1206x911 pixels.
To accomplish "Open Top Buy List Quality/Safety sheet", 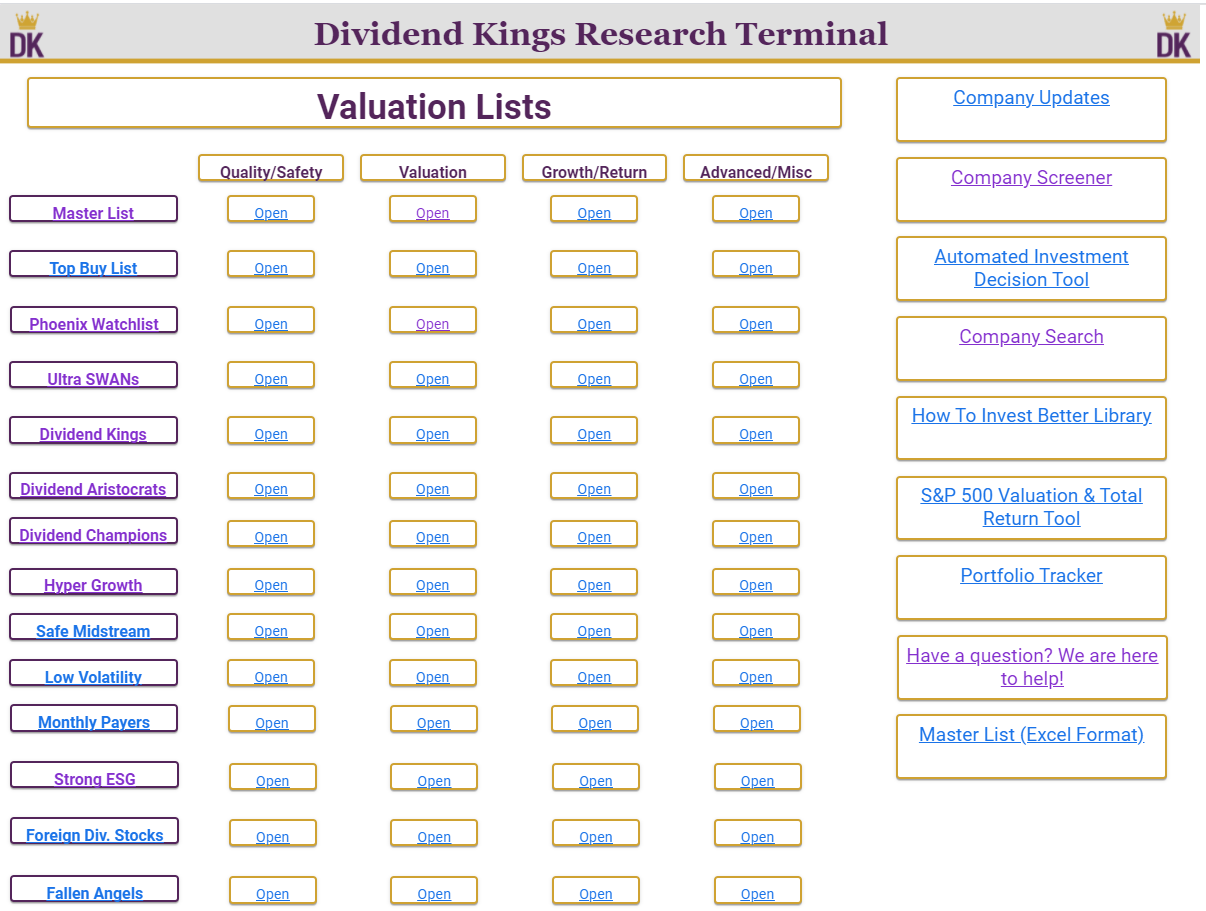I will coord(271,268).
